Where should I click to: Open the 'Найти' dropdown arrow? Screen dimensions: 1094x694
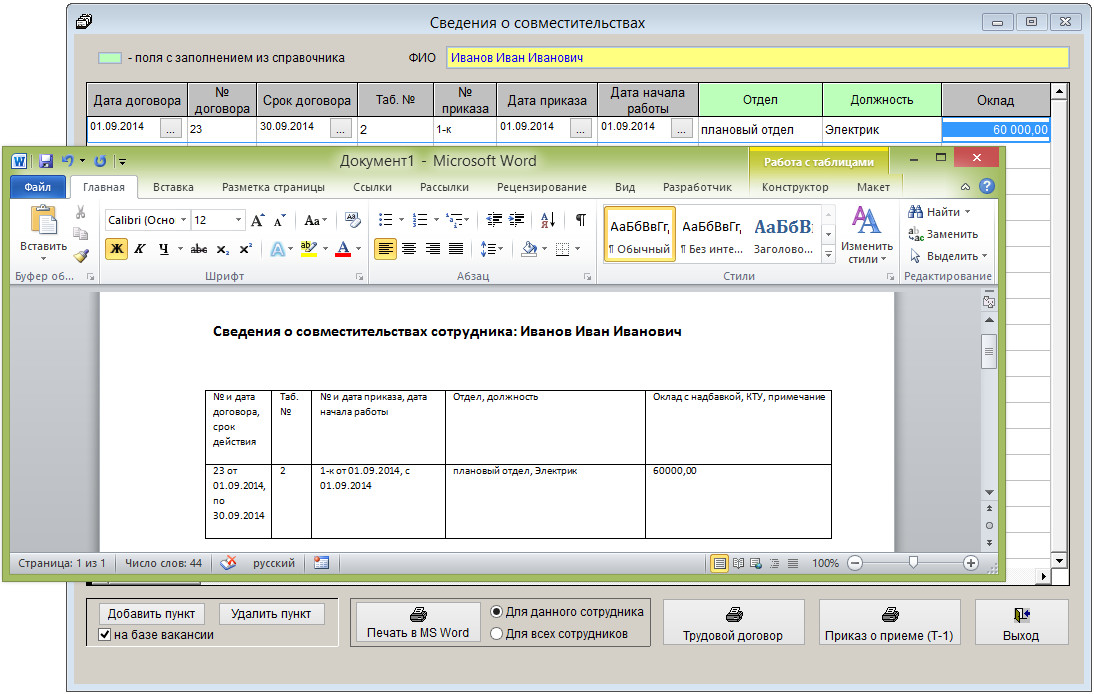point(967,212)
